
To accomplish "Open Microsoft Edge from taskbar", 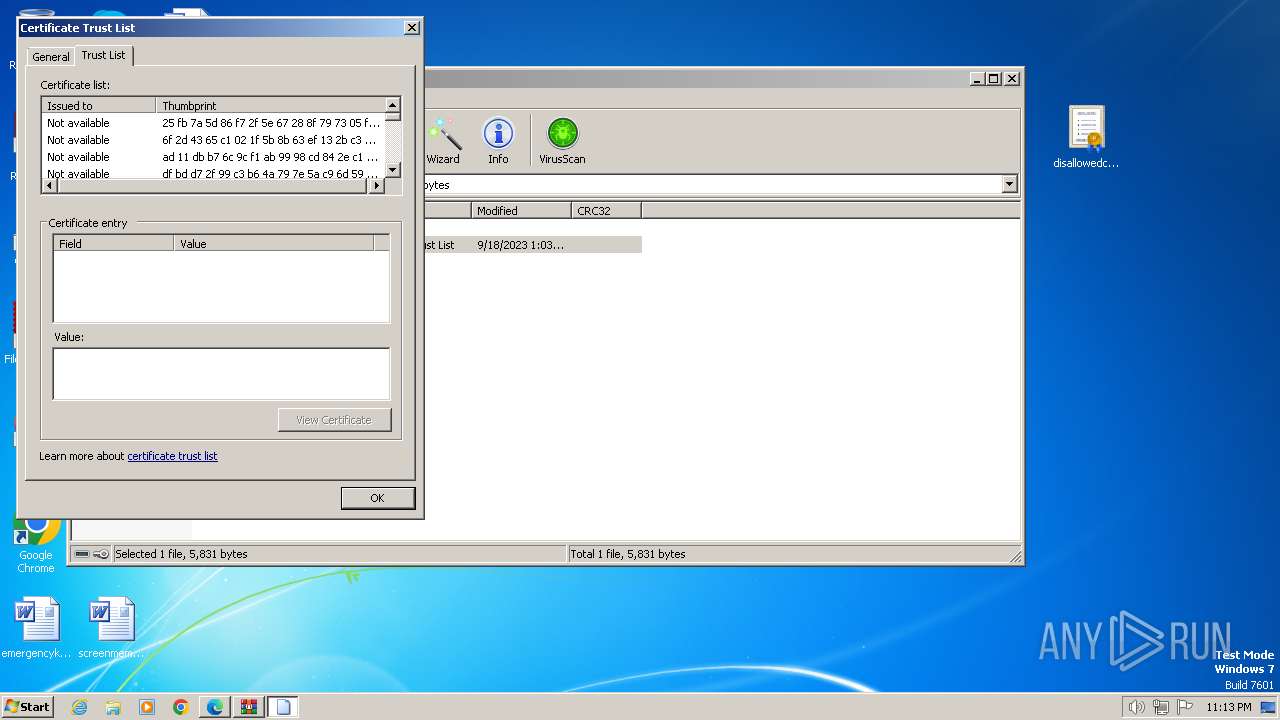I will click(215, 707).
